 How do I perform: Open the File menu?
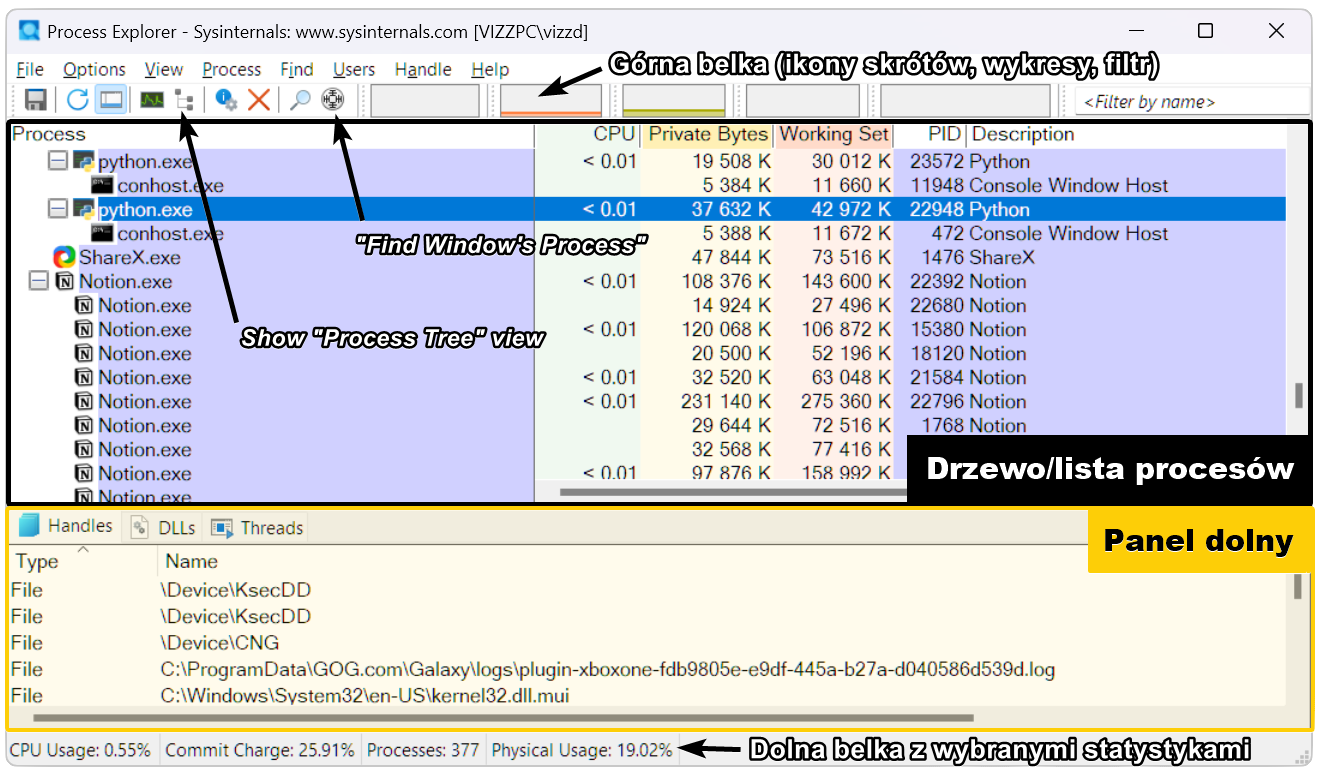pyautogui.click(x=30, y=70)
